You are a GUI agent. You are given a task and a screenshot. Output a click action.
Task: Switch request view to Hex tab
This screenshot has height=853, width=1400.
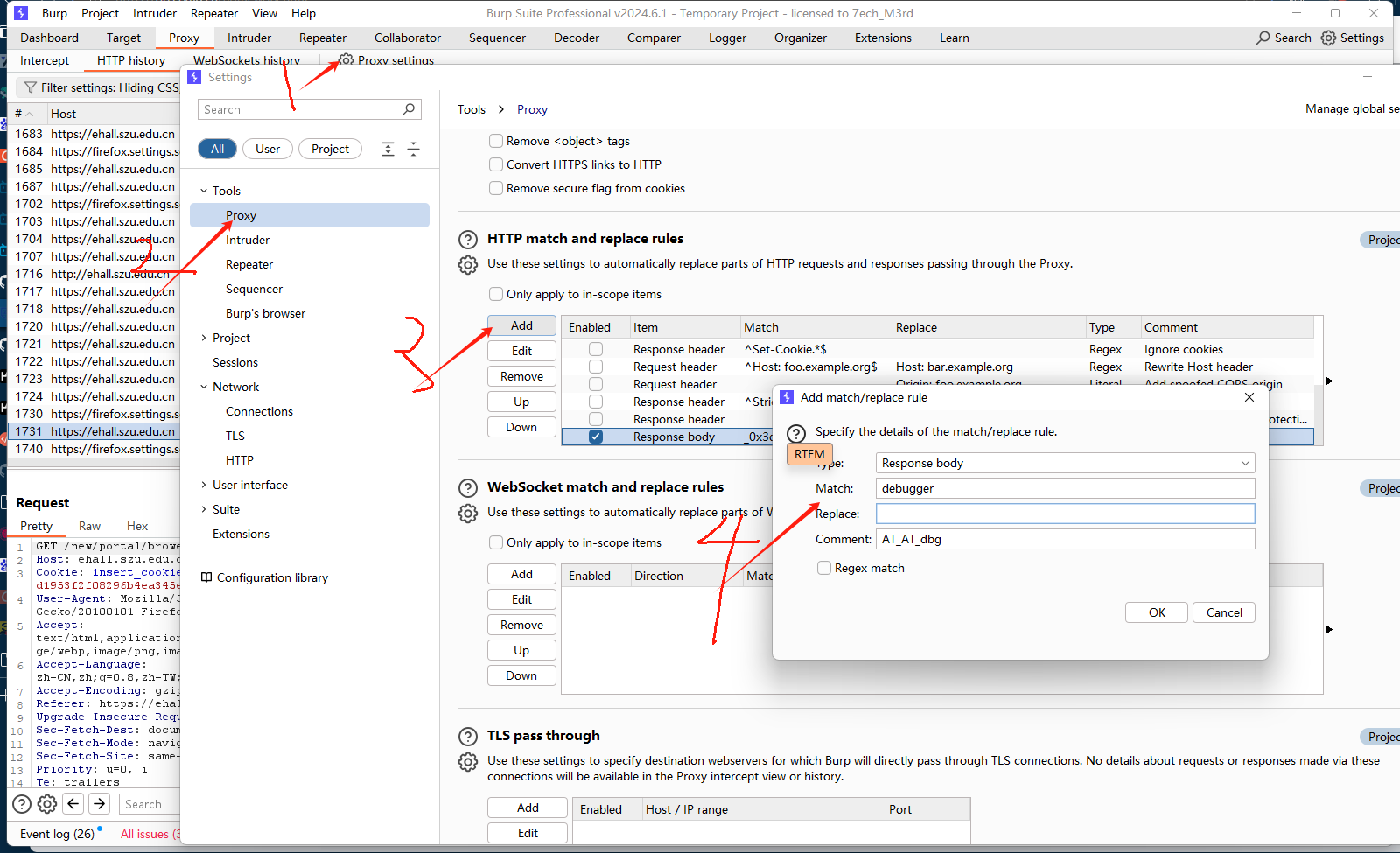(137, 526)
